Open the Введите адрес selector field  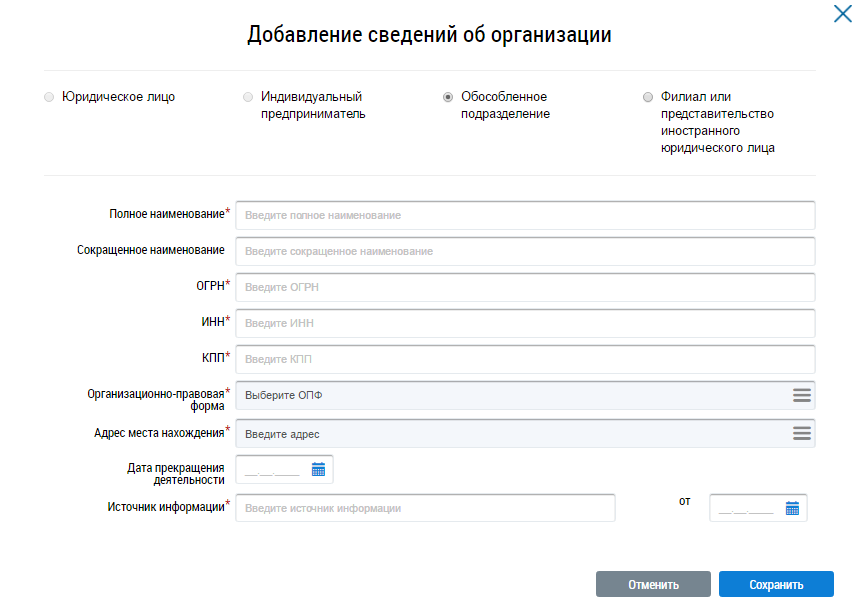pos(510,433)
